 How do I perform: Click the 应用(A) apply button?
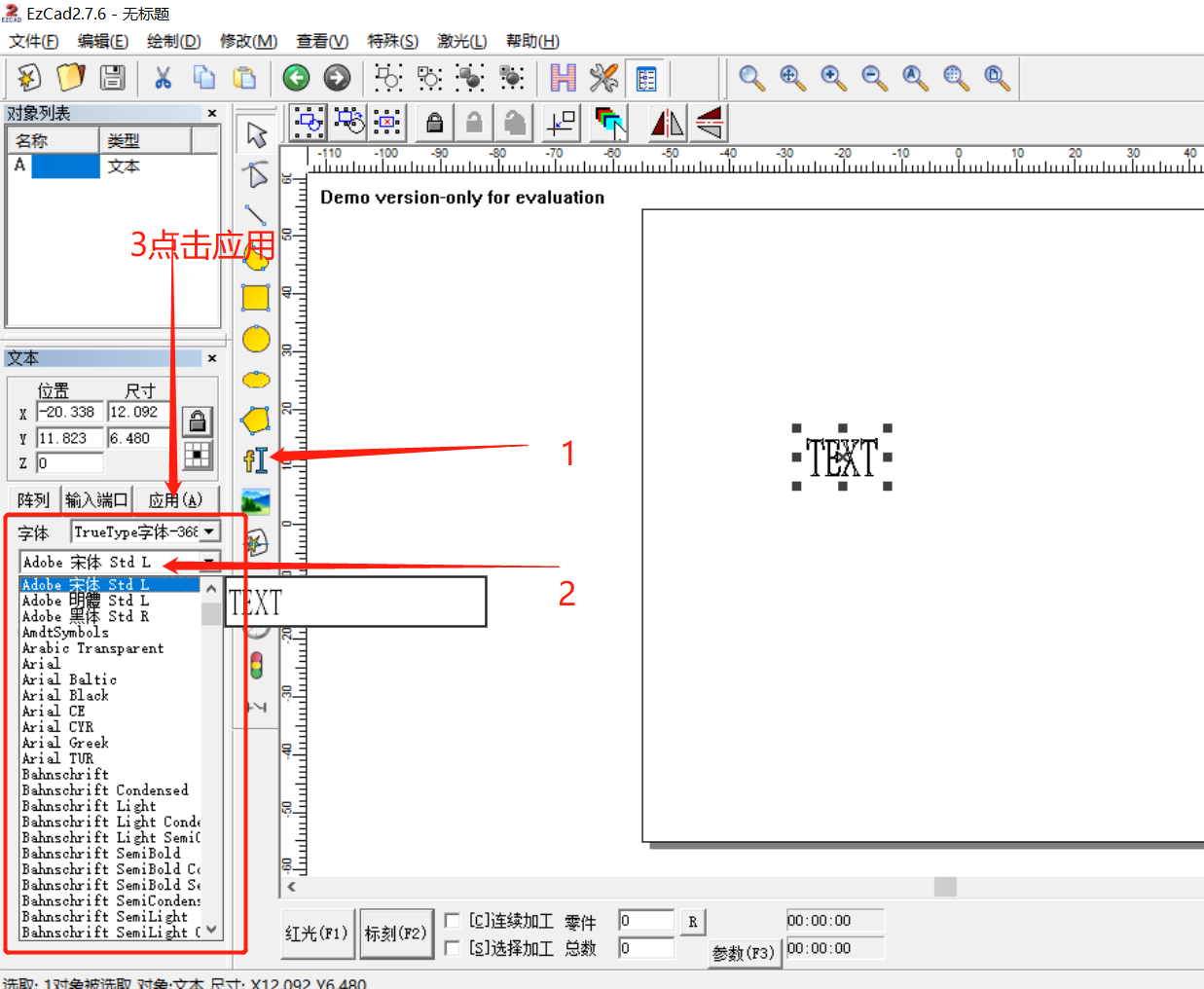pyautogui.click(x=176, y=500)
